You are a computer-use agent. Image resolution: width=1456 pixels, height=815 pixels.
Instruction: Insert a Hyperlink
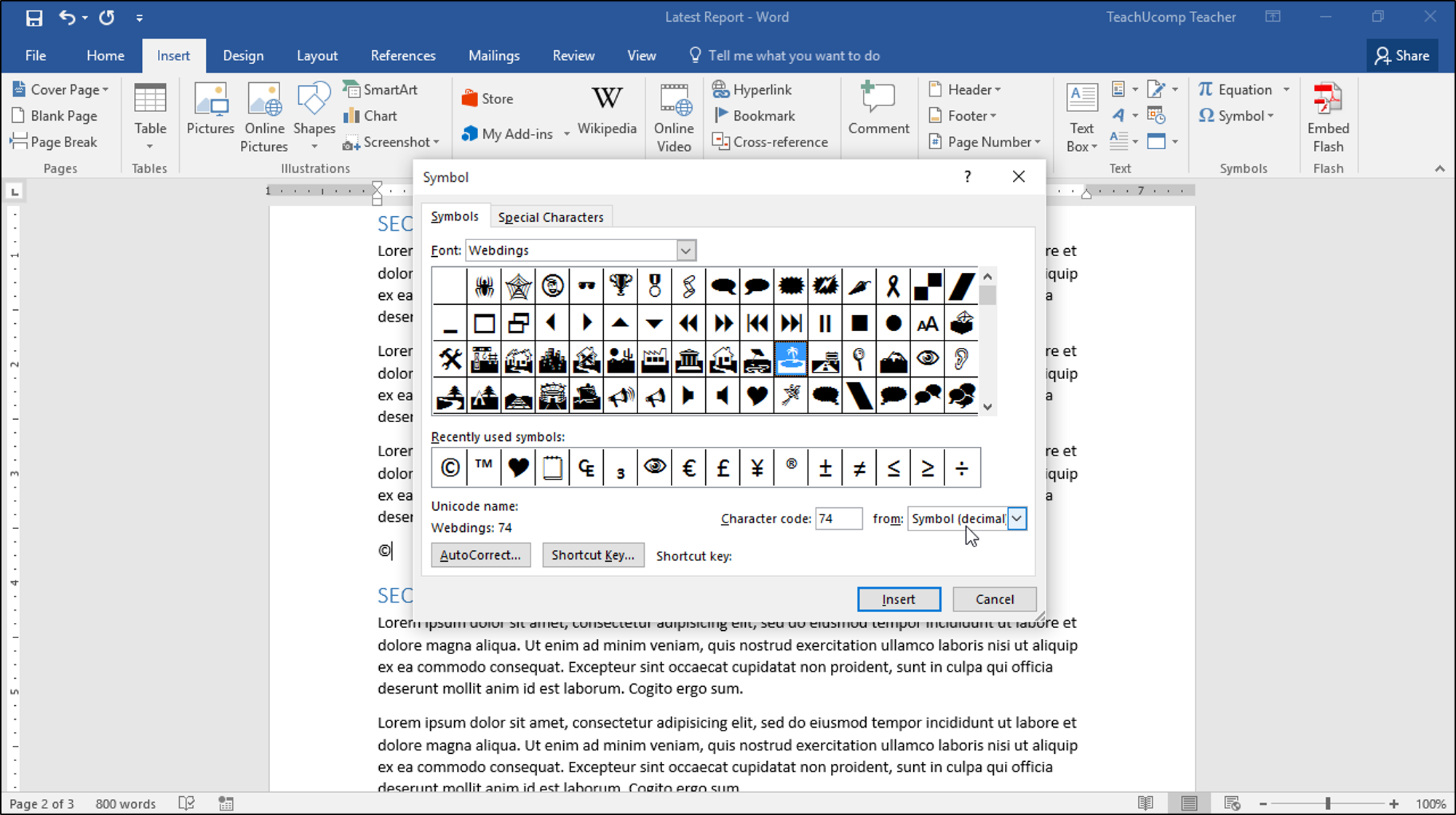pos(752,90)
